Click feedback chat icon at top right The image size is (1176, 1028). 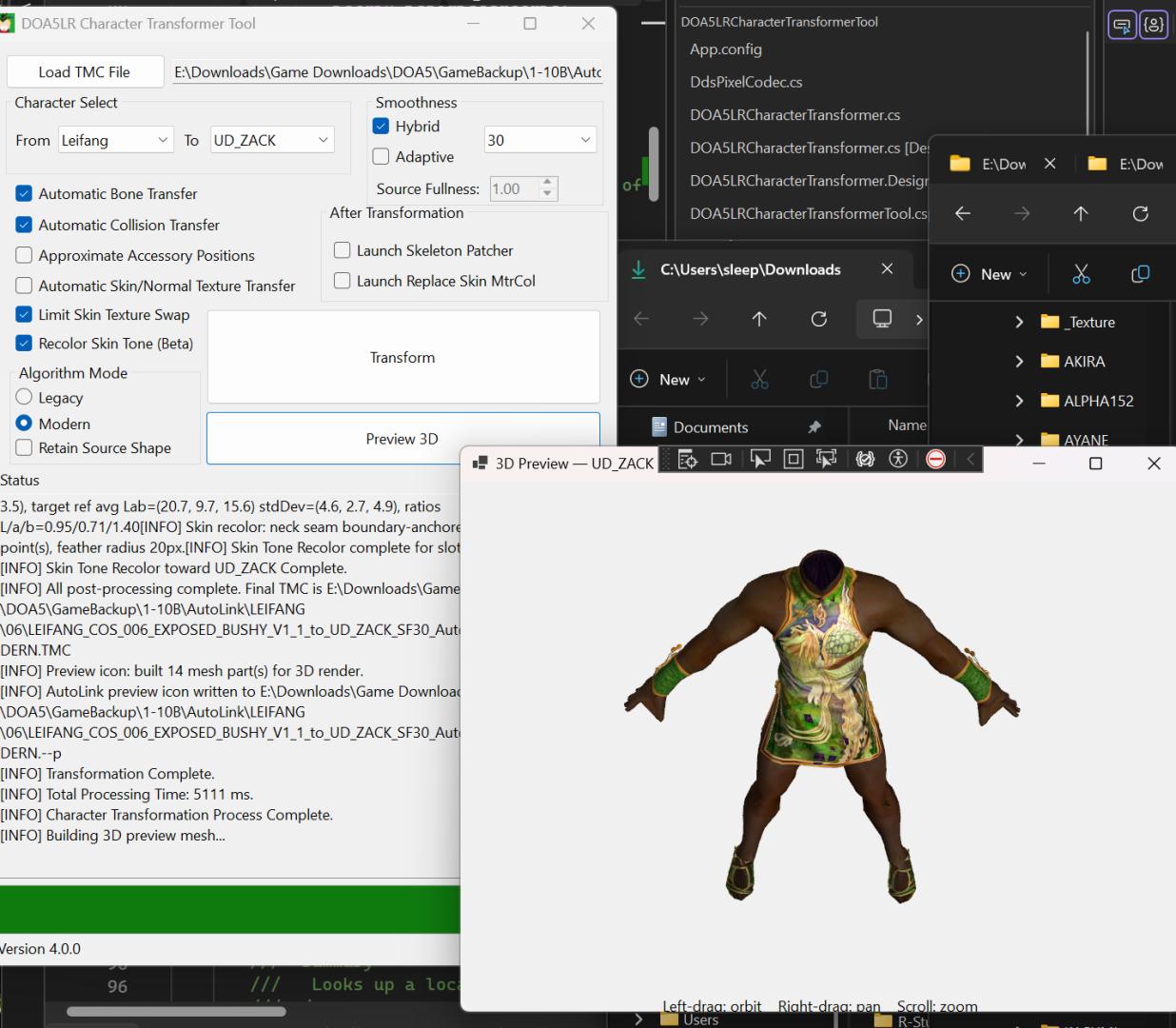pyautogui.click(x=1122, y=25)
